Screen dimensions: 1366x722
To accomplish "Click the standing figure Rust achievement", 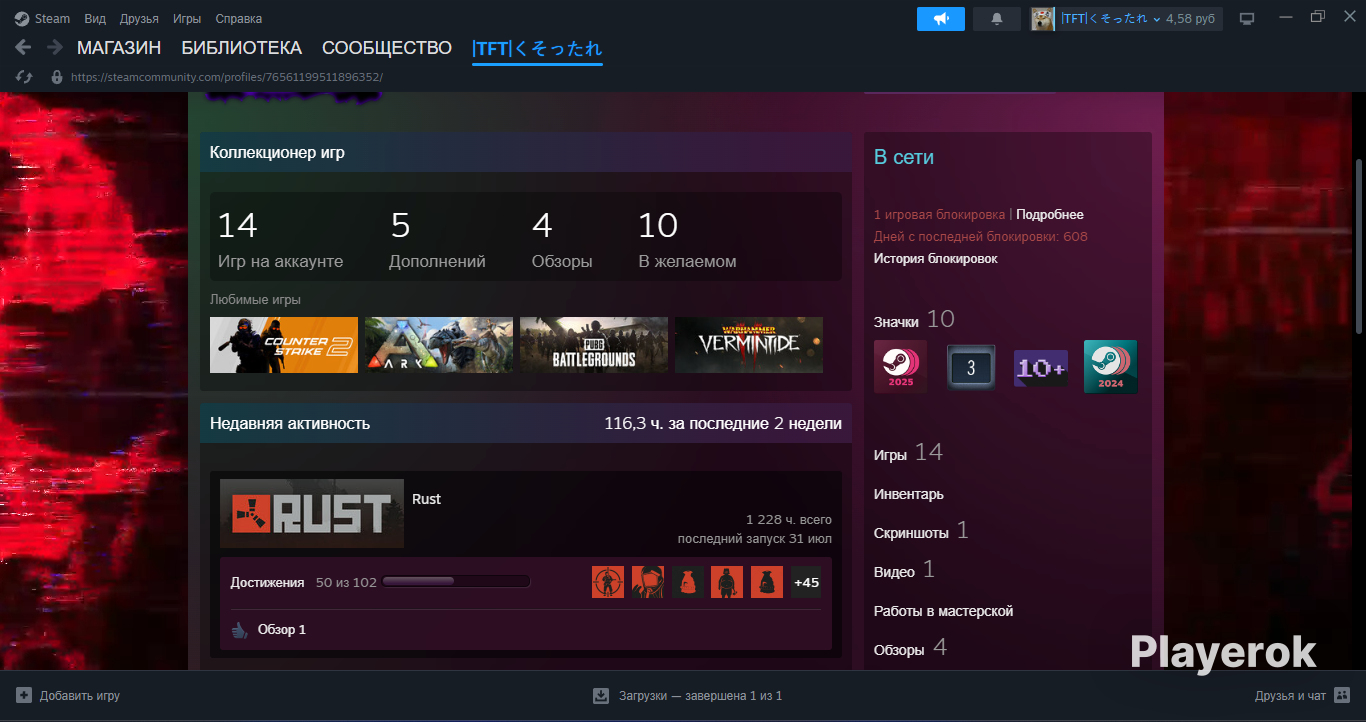I will (x=727, y=582).
